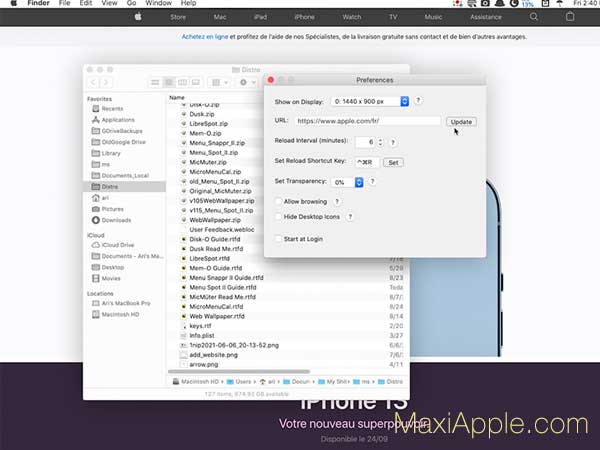This screenshot has width=600, height=450.
Task: Click into the URL text field
Action: coord(367,121)
